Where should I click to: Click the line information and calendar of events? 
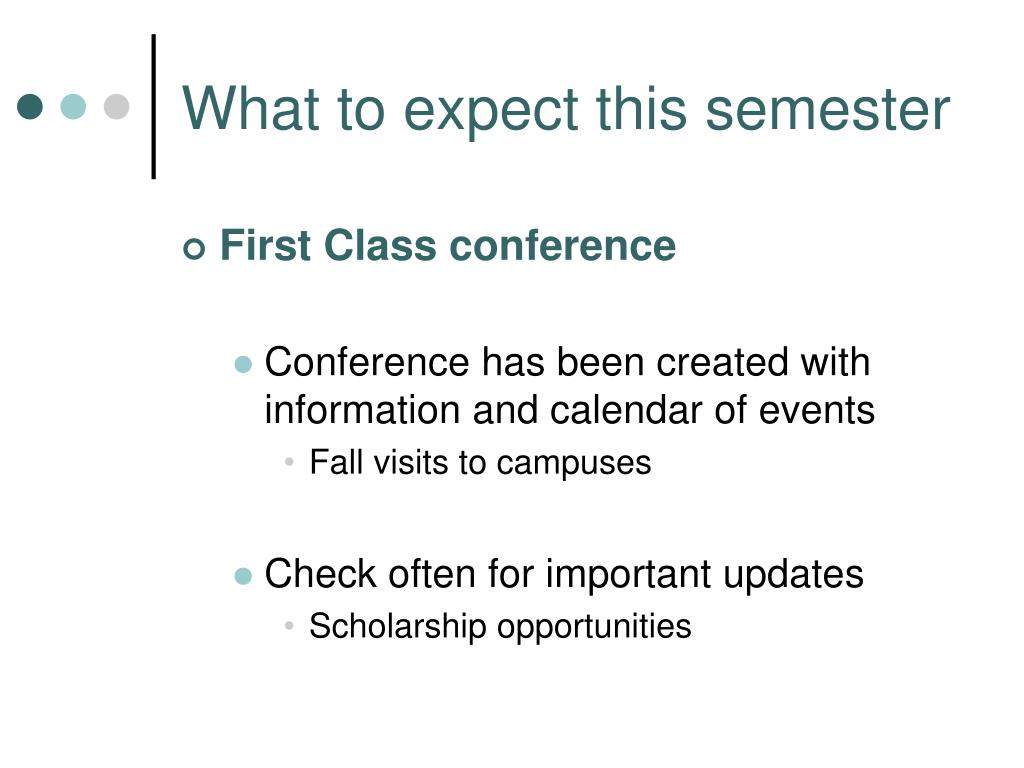(x=569, y=410)
